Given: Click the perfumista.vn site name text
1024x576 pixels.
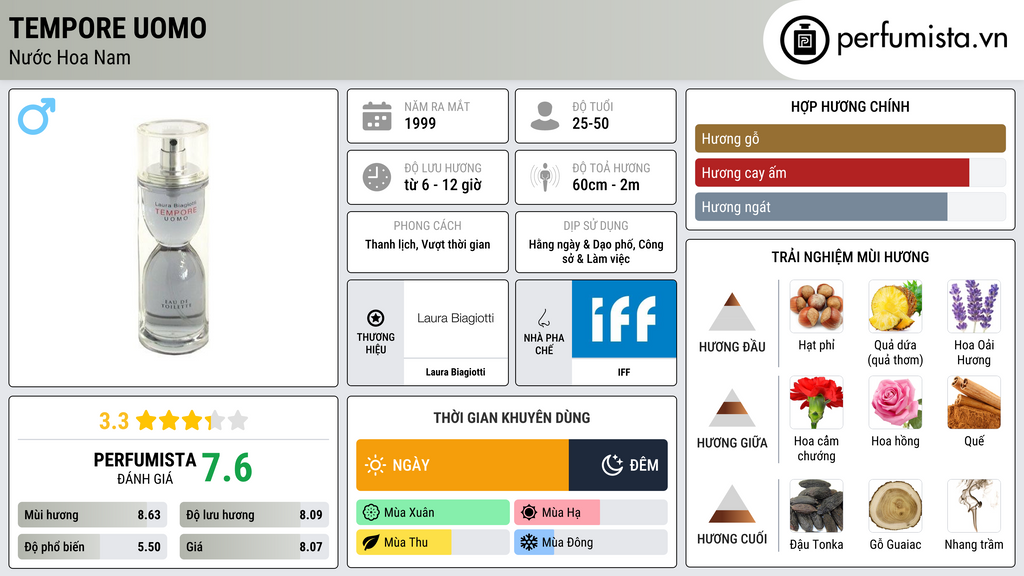Looking at the screenshot, I should [x=922, y=39].
